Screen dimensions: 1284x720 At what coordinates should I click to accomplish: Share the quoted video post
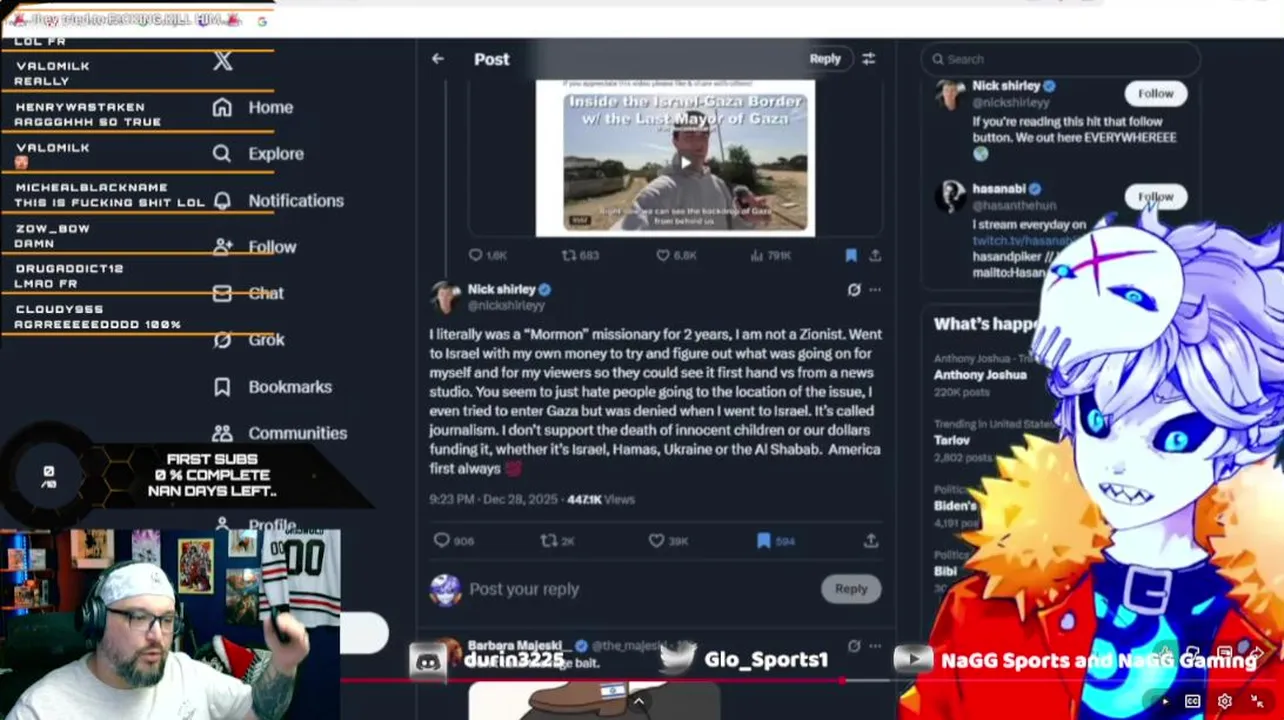(875, 256)
